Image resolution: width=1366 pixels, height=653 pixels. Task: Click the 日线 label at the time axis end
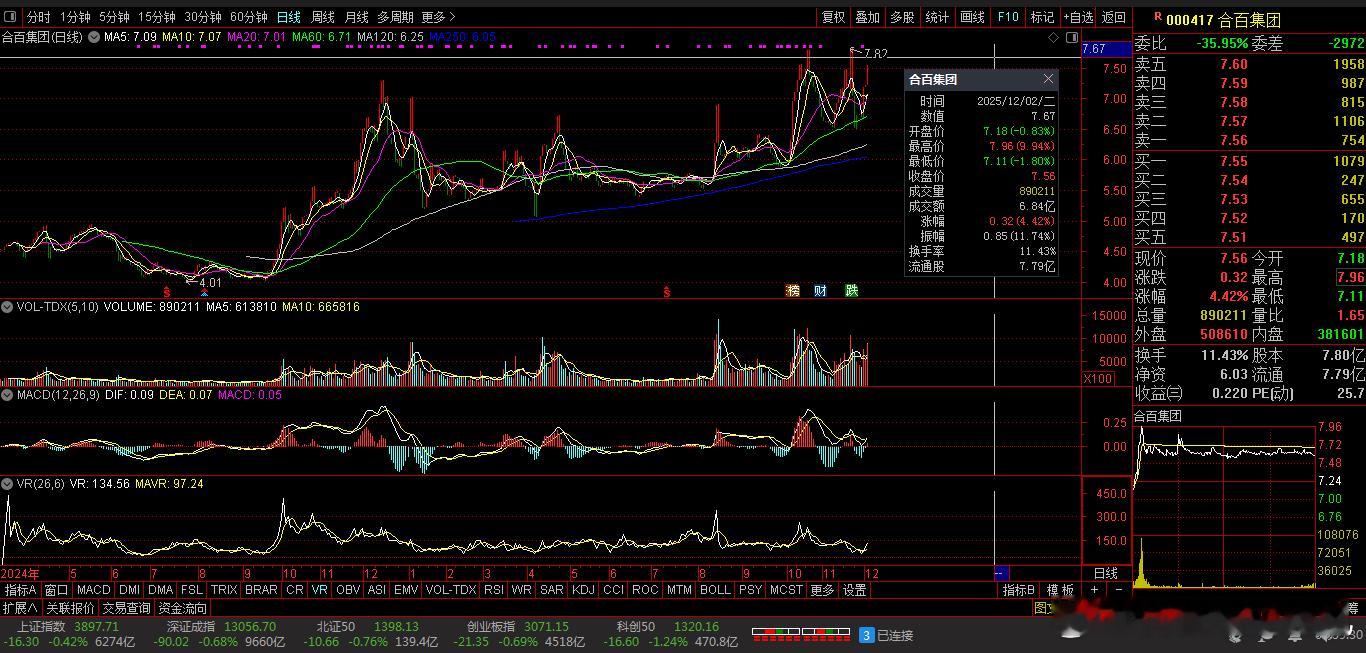click(x=1105, y=573)
